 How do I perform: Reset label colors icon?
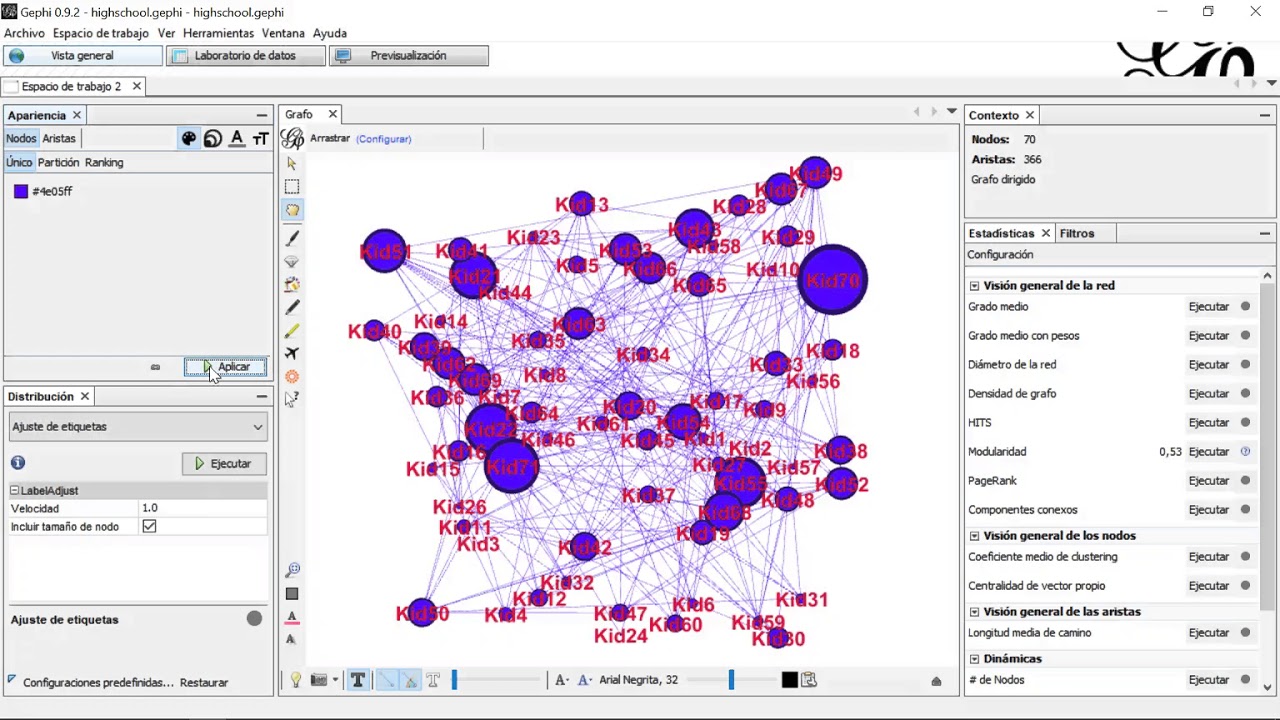coord(292,617)
